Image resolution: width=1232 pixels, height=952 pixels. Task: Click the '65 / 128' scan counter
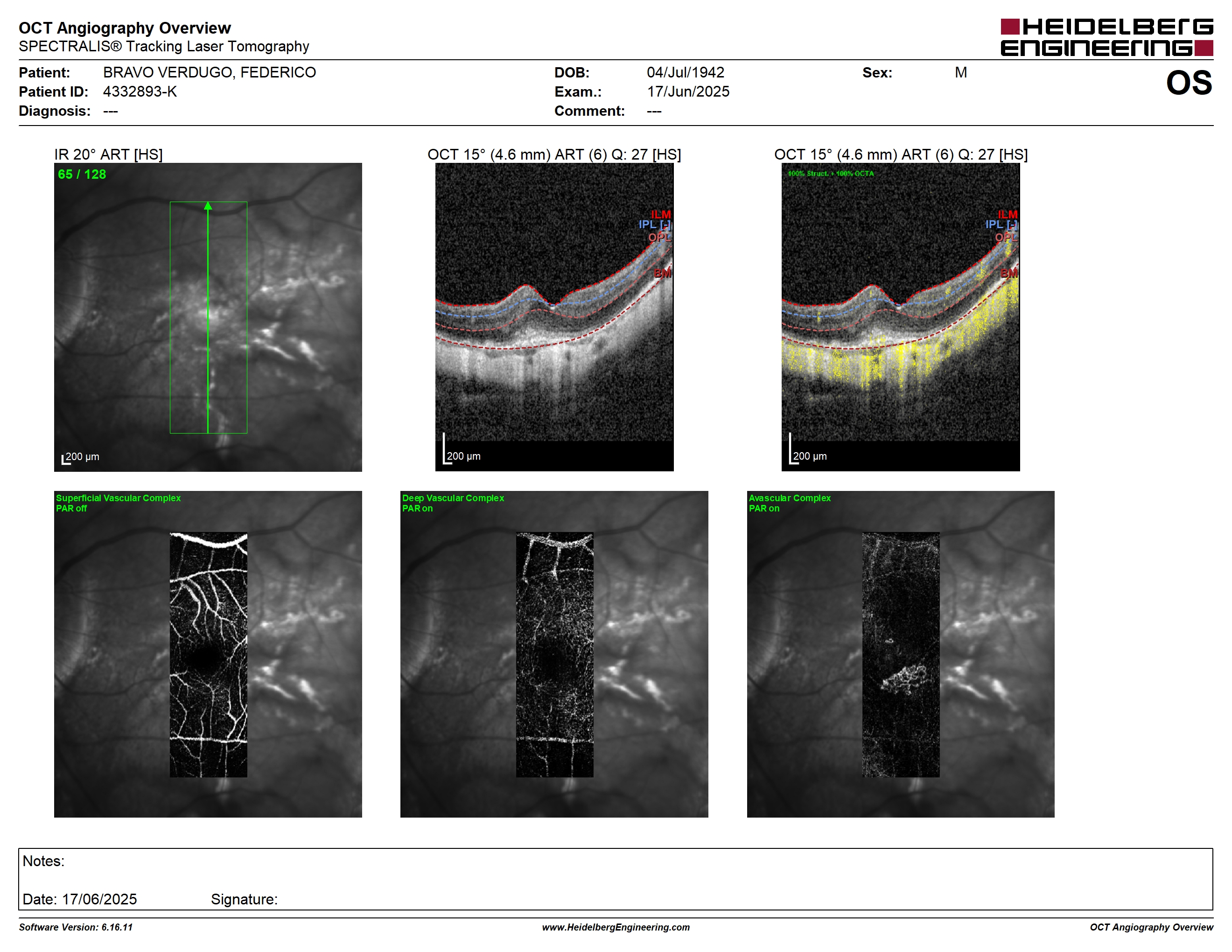tap(82, 174)
